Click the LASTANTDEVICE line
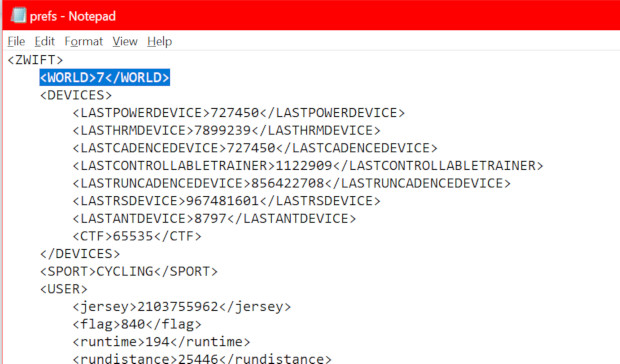The image size is (620, 364). [214, 219]
